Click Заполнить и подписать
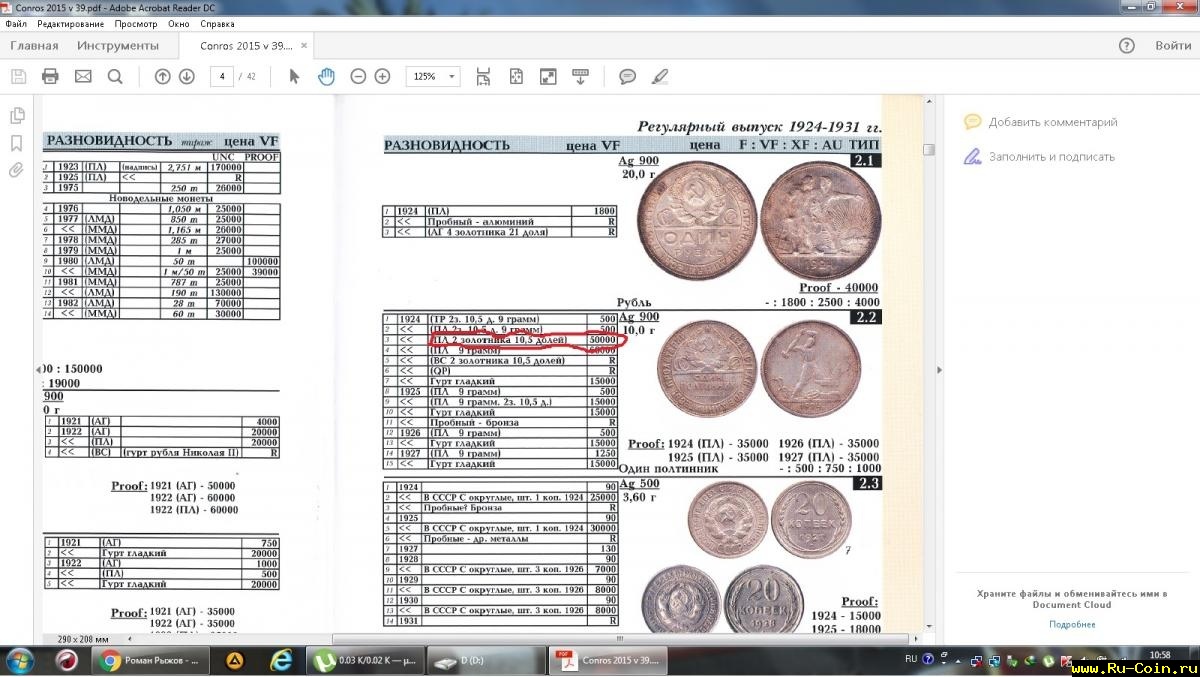 (1051, 157)
